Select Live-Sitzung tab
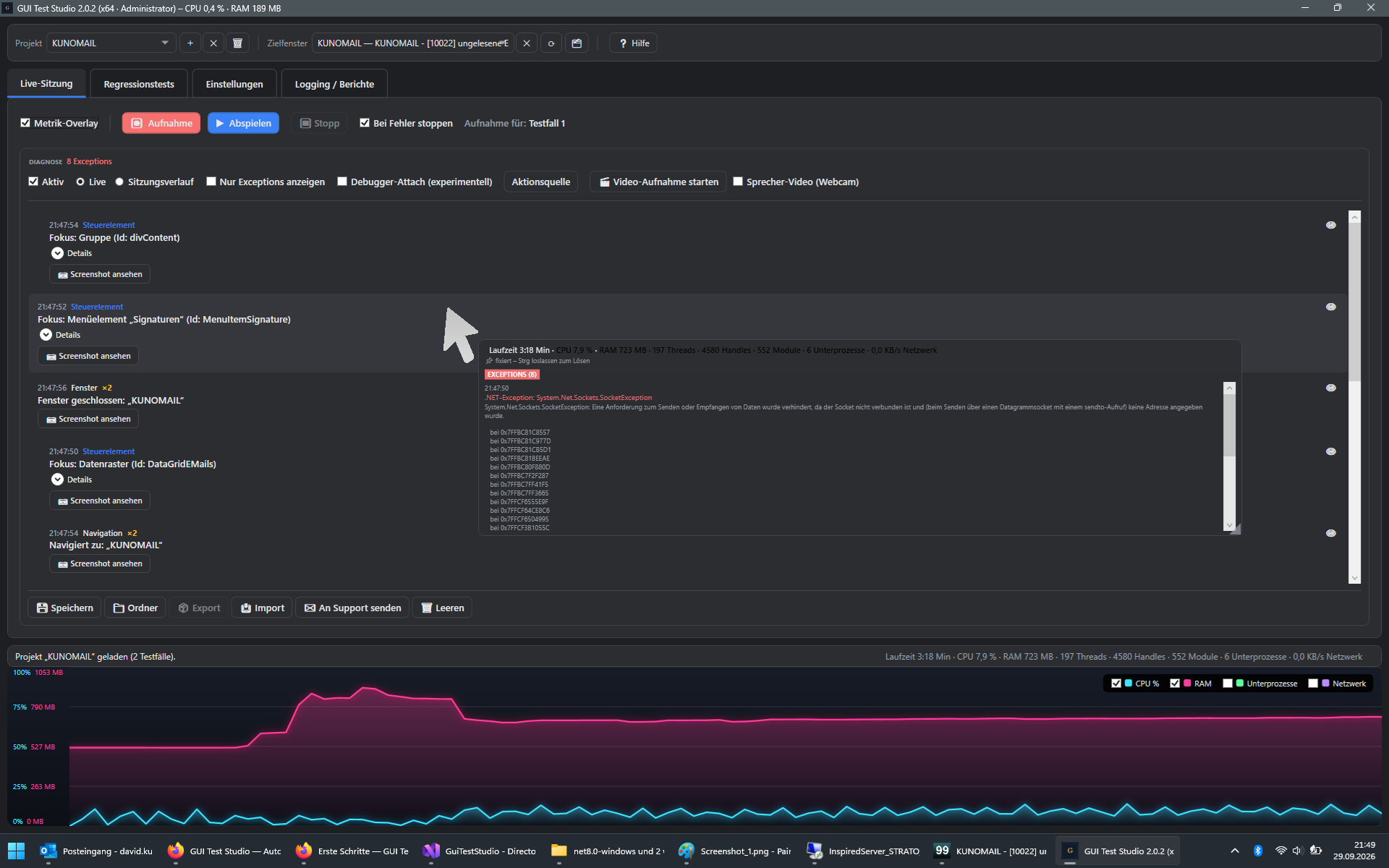The height and width of the screenshot is (868, 1389). tap(46, 84)
